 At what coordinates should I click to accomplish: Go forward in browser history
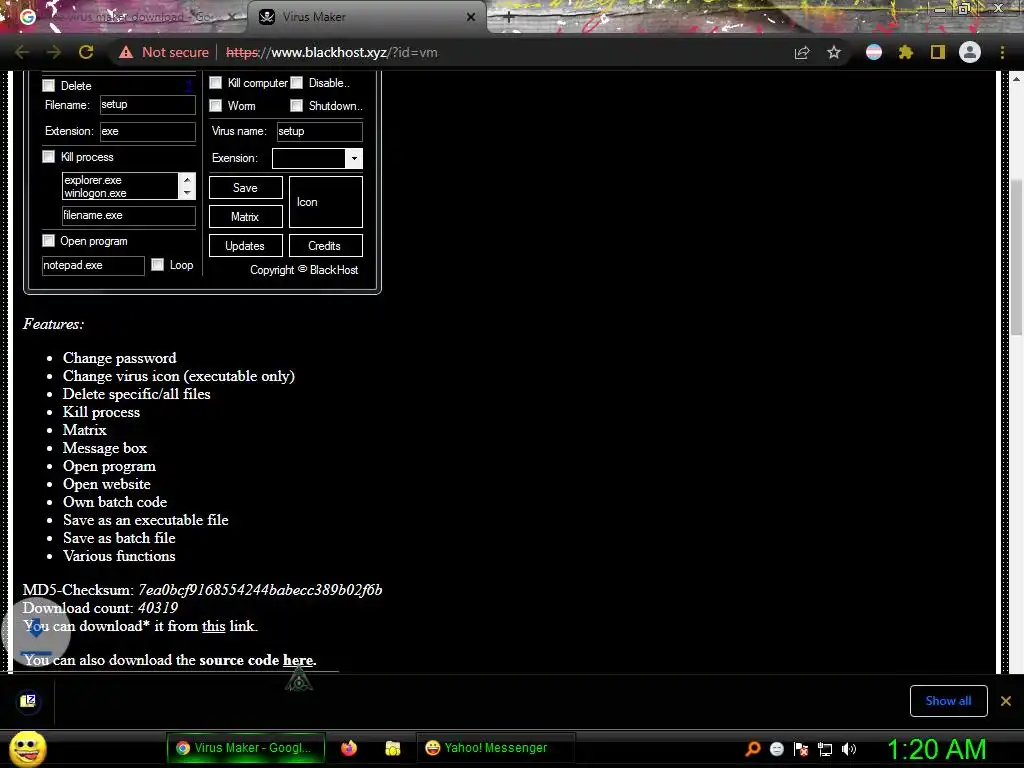point(54,52)
